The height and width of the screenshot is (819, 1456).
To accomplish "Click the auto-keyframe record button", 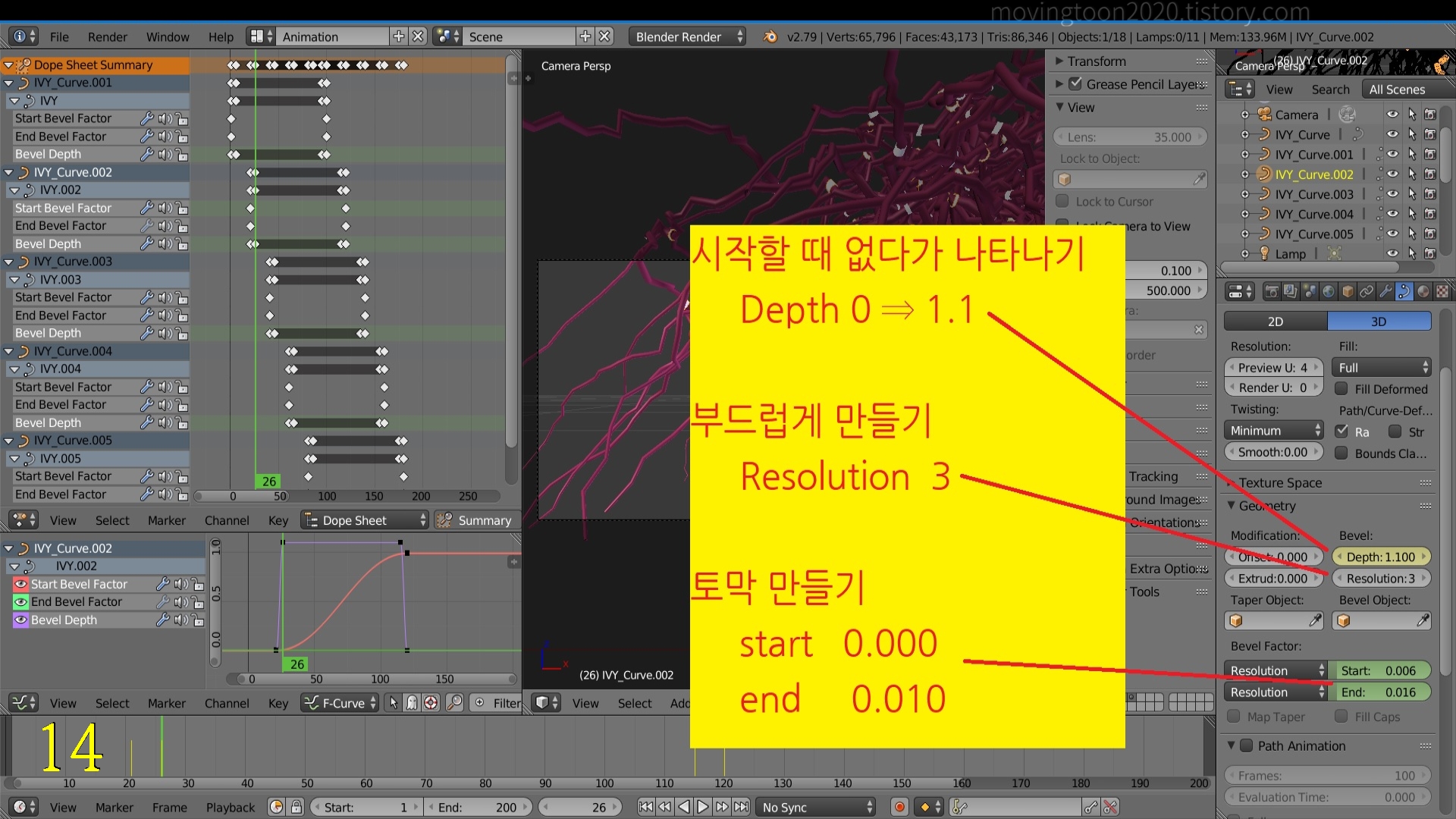I will pos(899,808).
